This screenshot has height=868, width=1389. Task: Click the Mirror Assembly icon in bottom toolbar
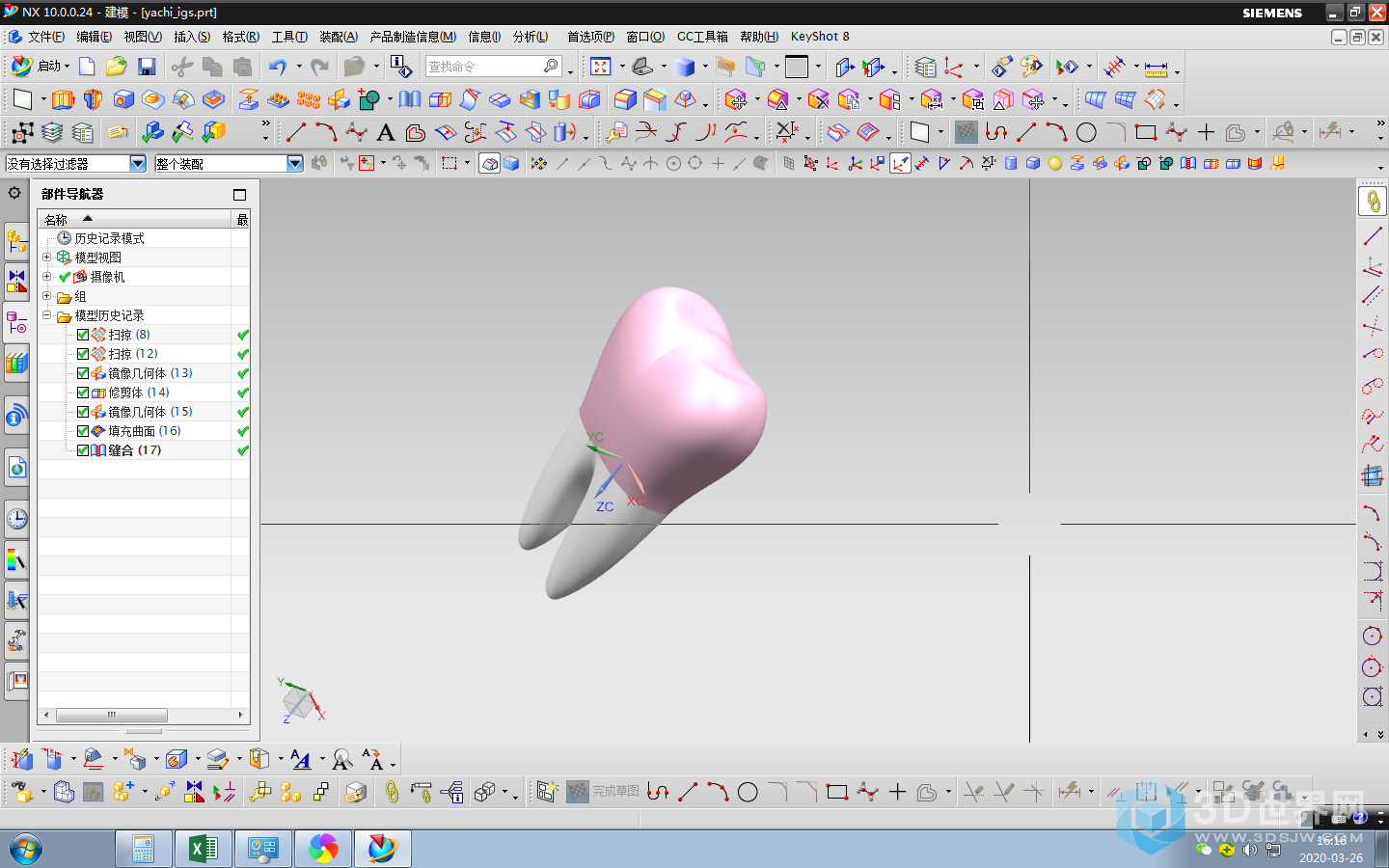194,792
